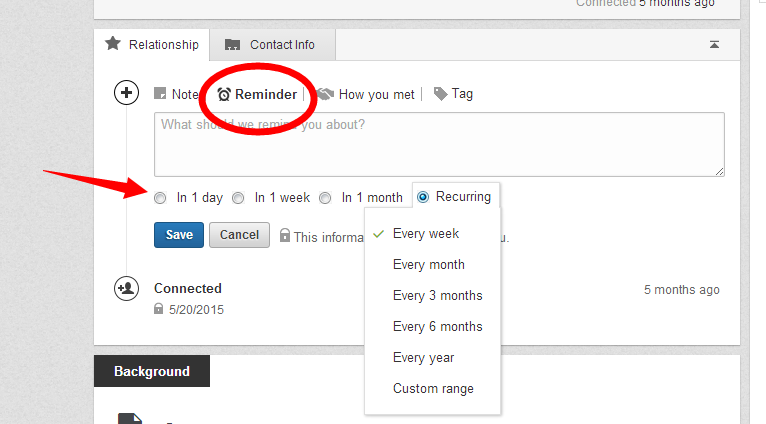
Task: Choose the In 1 month radio button
Action: pos(325,198)
